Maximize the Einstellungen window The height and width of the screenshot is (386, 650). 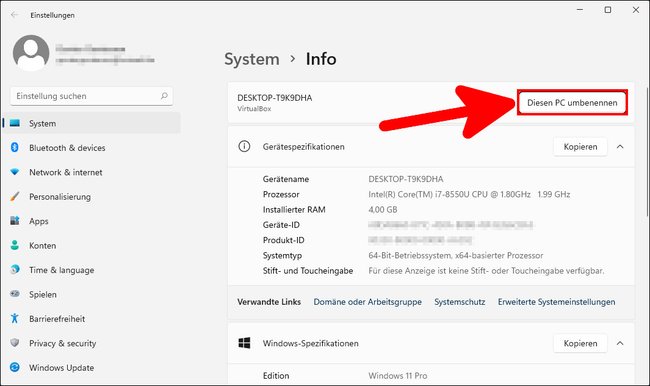(608, 10)
